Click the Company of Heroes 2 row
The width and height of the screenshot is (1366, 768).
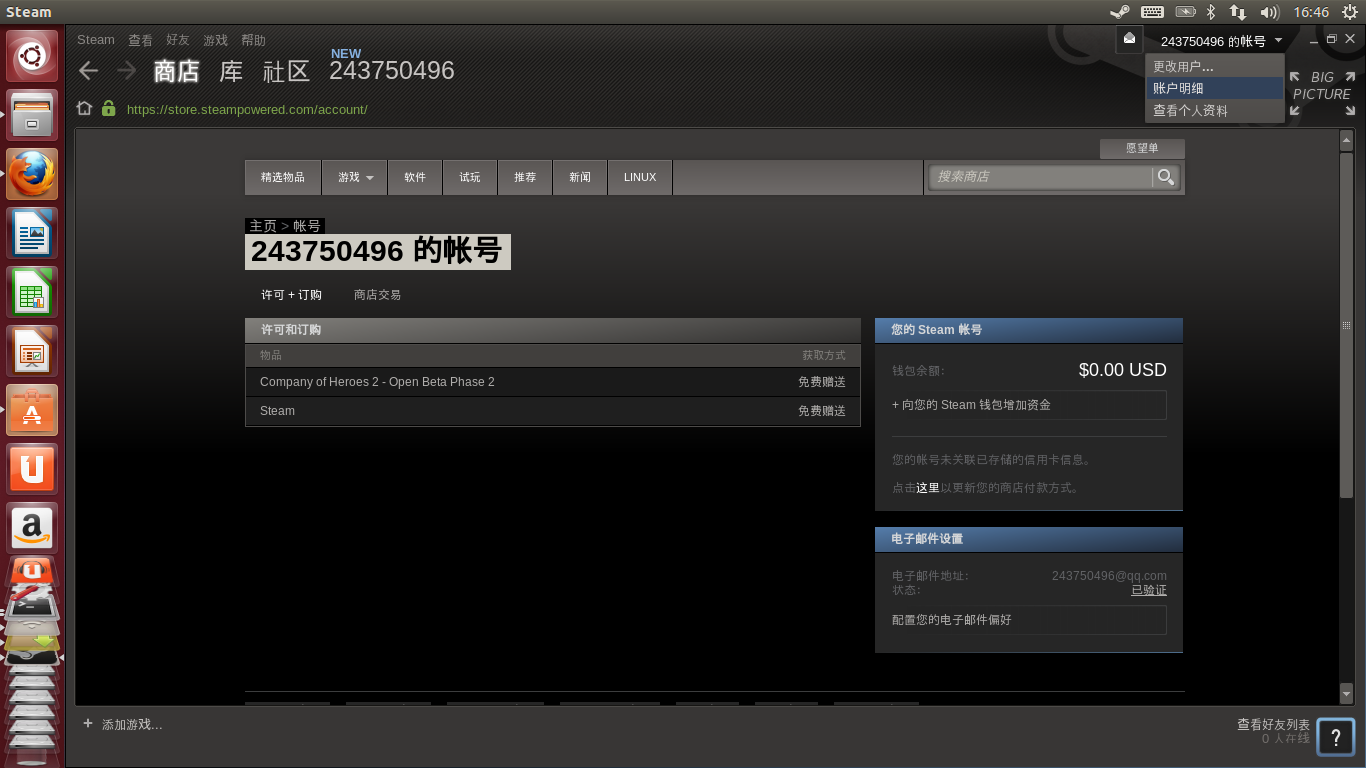[552, 382]
